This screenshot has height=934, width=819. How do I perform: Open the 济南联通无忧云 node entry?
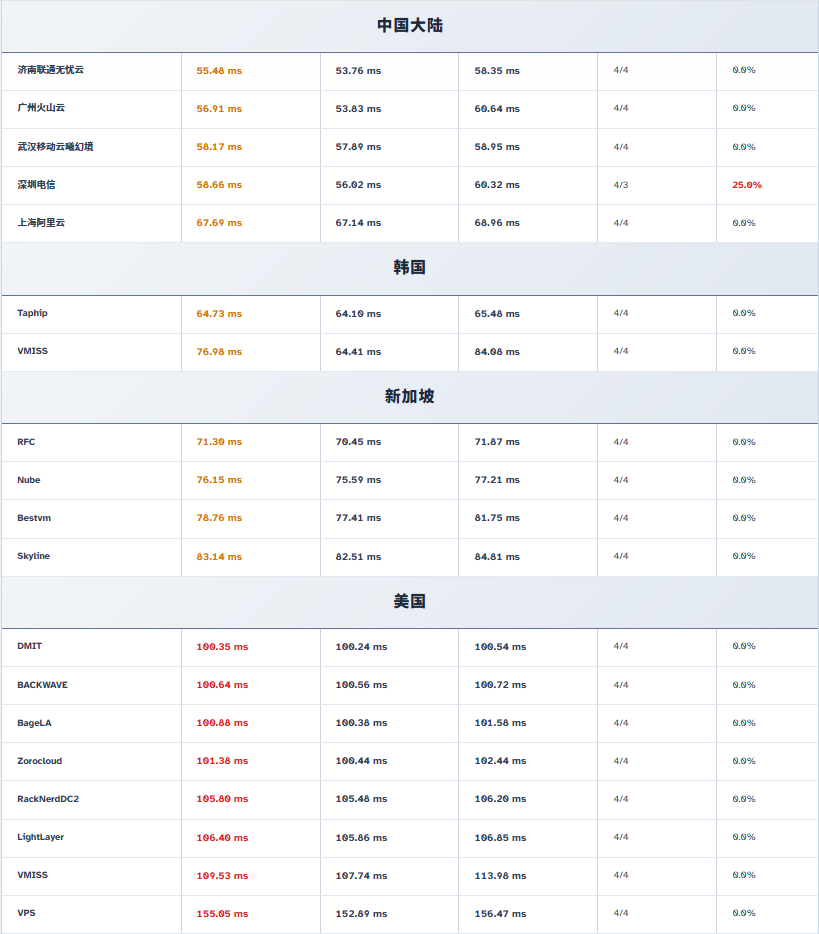pos(51,70)
